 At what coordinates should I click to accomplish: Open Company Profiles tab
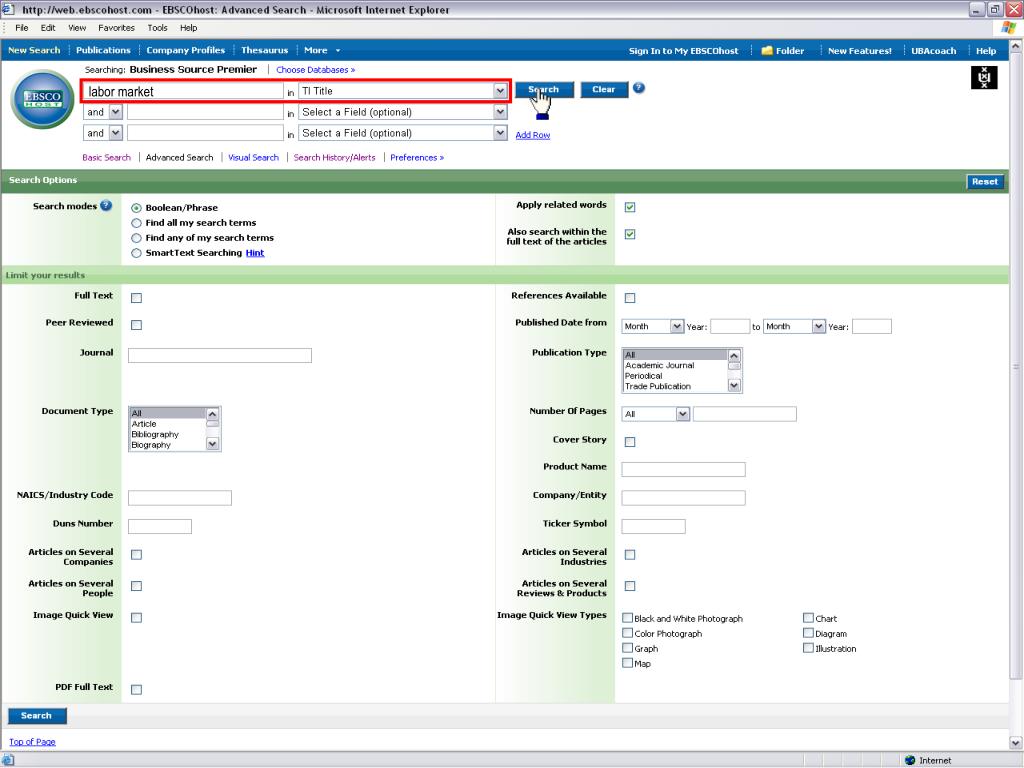pos(185,50)
